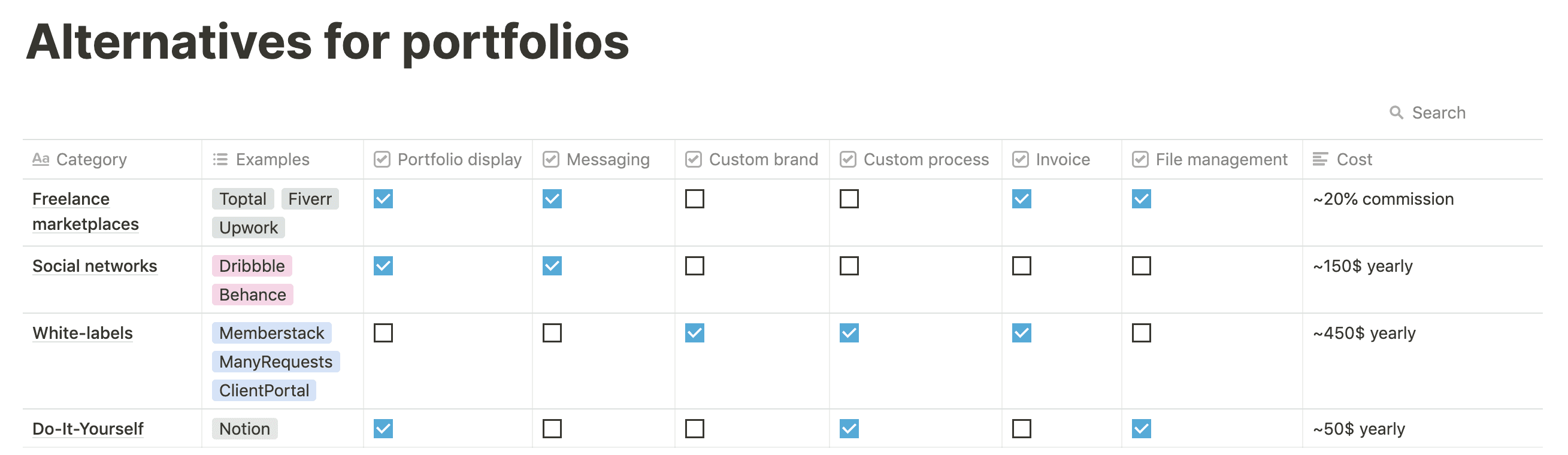Open the White-labels page link
This screenshot has height=455, width=1568.
click(x=82, y=333)
